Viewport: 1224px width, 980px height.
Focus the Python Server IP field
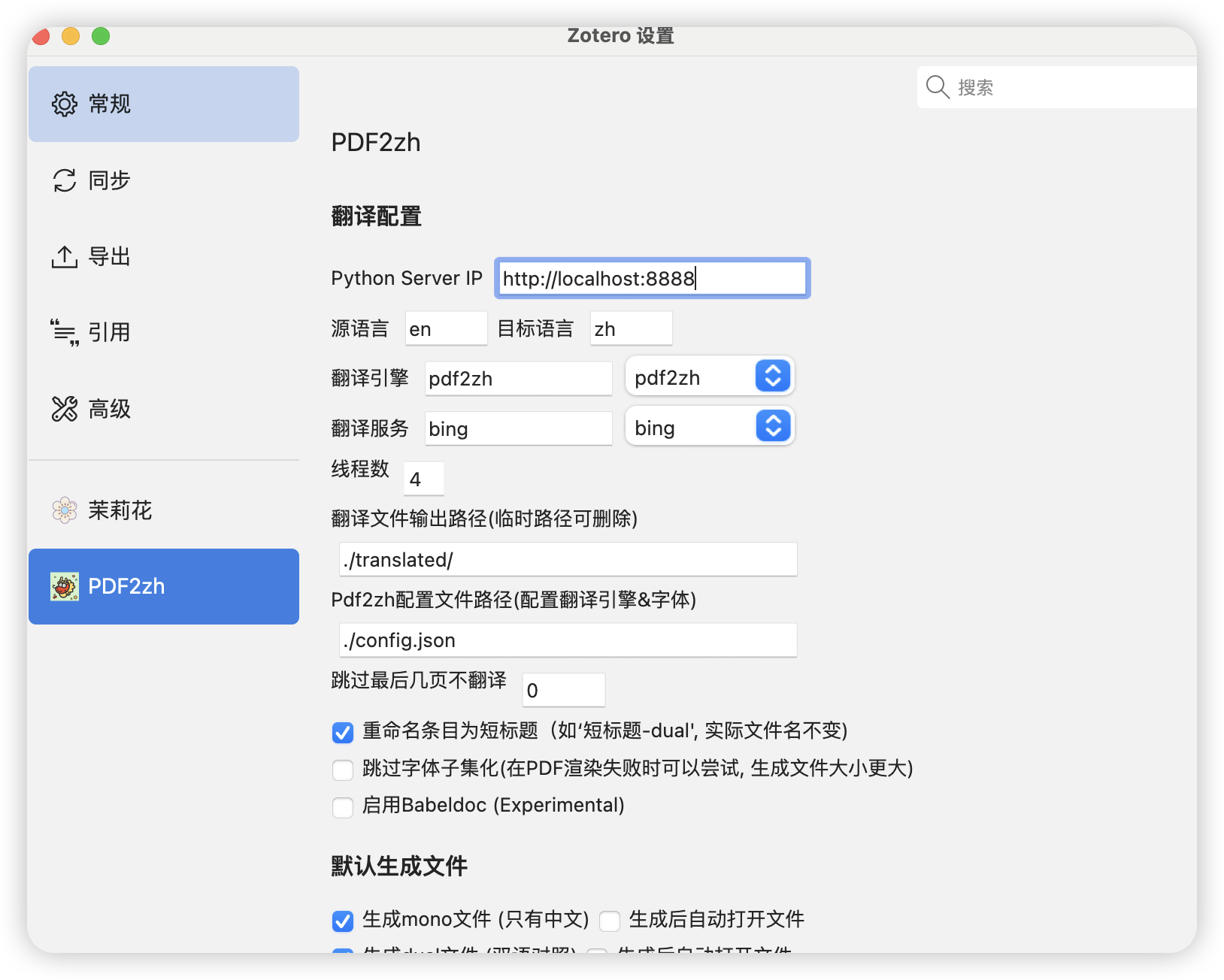point(652,279)
